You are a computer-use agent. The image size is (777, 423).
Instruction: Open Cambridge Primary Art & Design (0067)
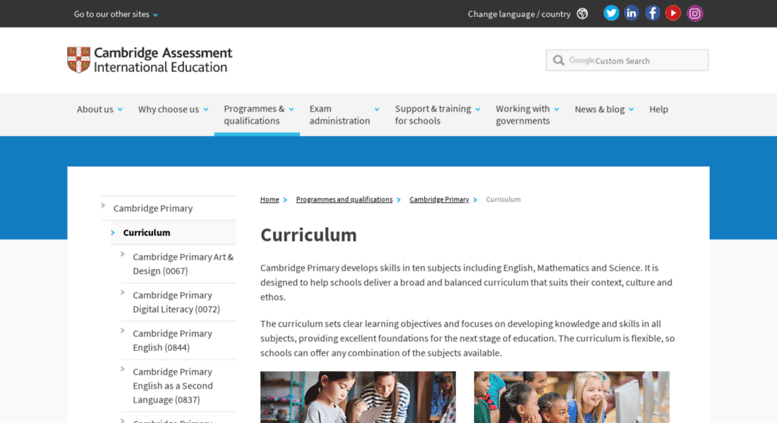(x=183, y=264)
